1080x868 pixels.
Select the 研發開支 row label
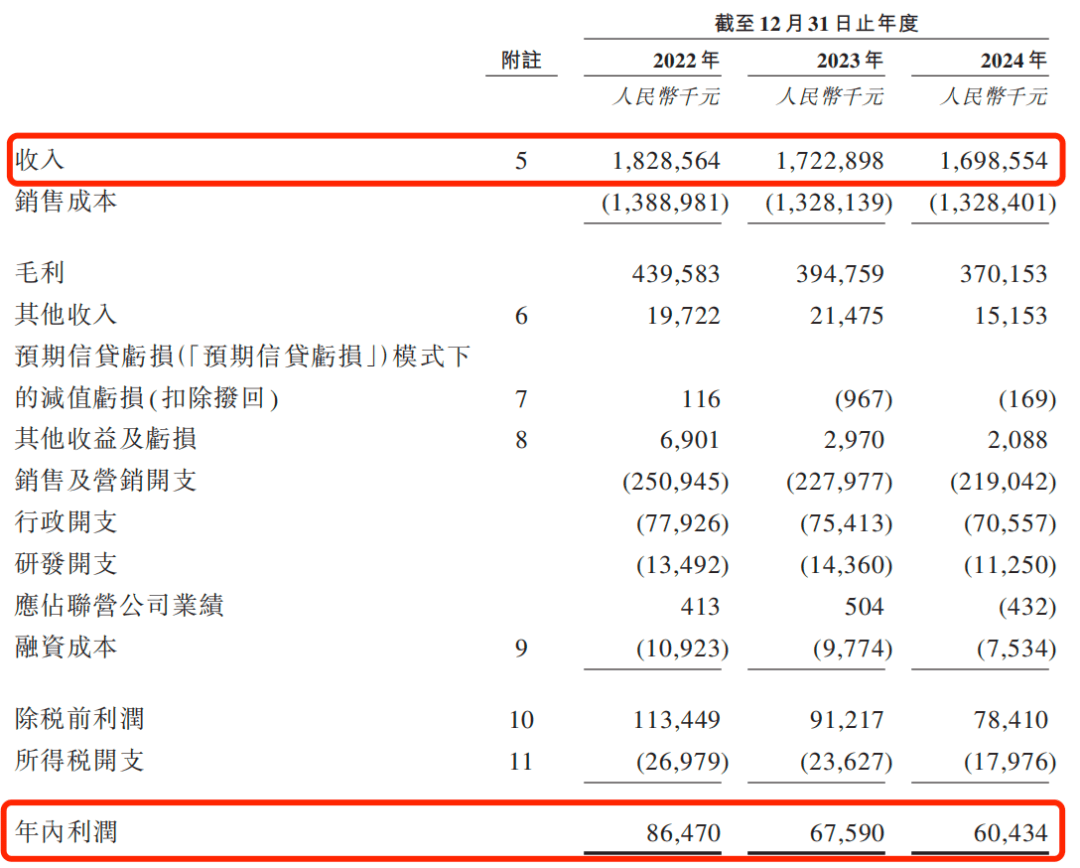[x=66, y=564]
